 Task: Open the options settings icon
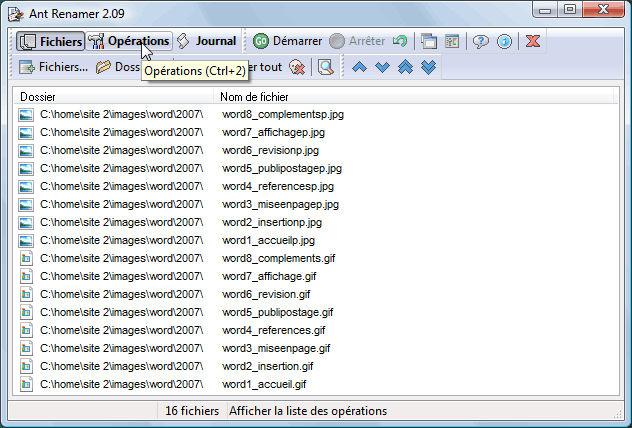pos(452,41)
